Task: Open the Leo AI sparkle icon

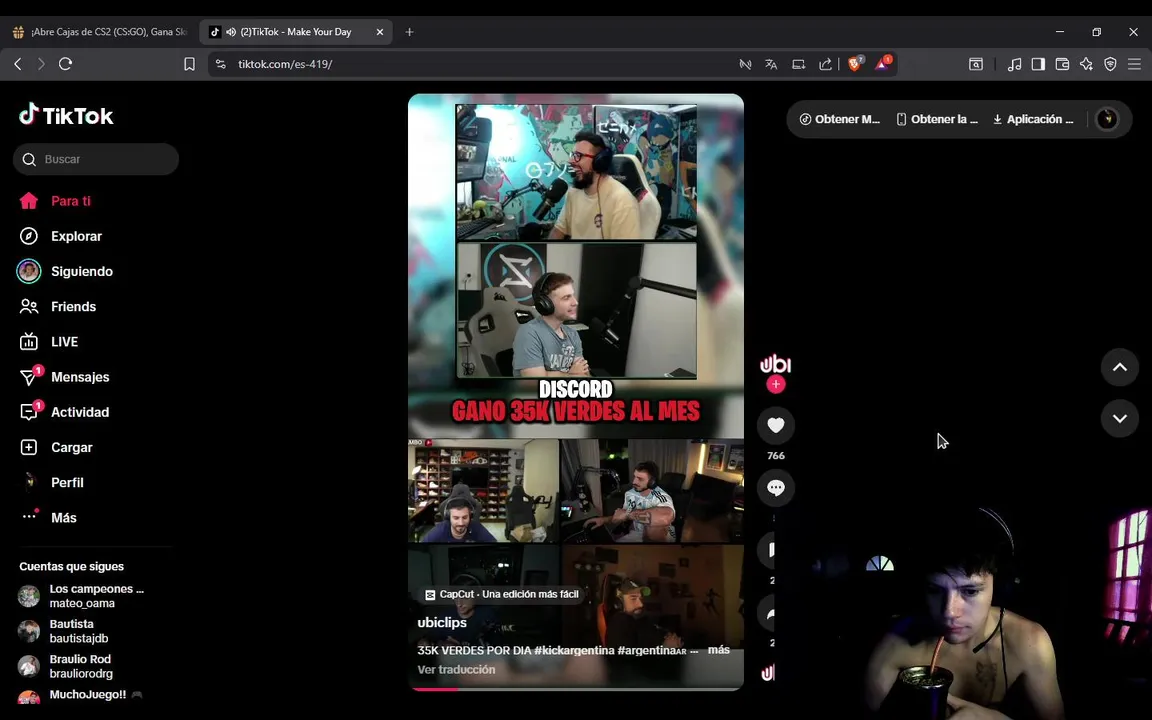Action: [x=1086, y=64]
